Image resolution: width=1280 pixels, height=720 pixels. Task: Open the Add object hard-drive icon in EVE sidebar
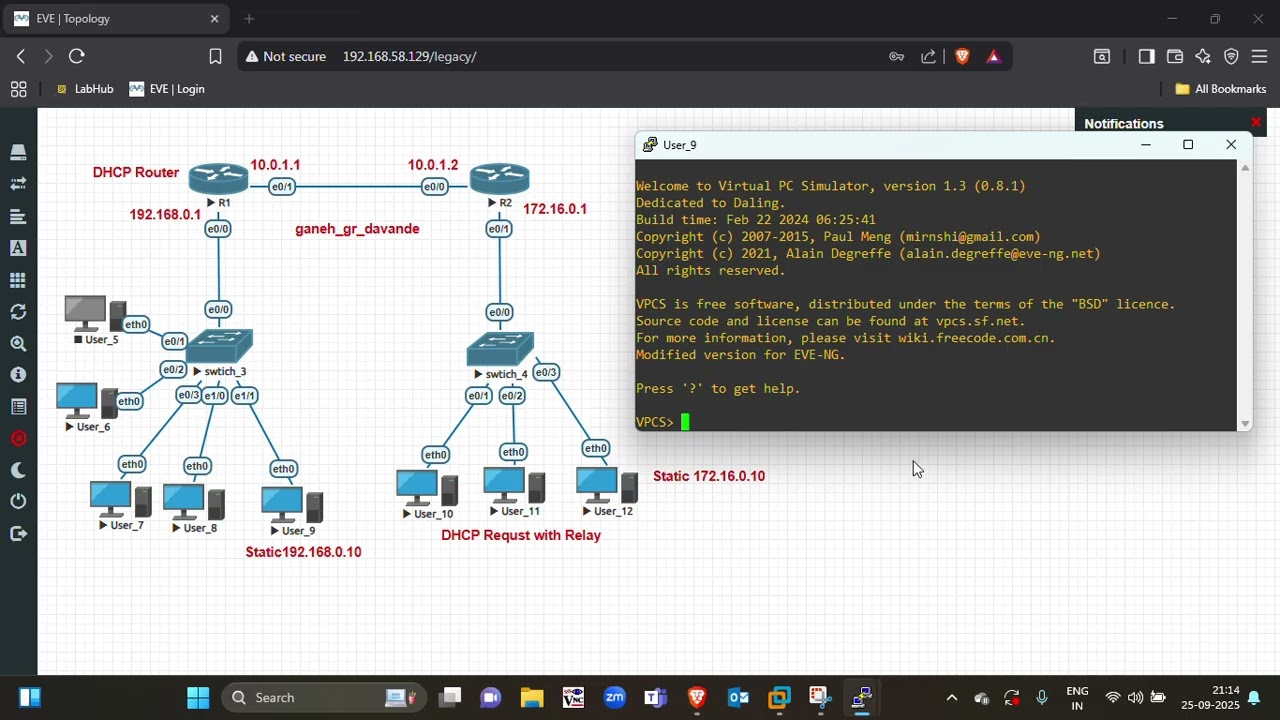click(18, 152)
